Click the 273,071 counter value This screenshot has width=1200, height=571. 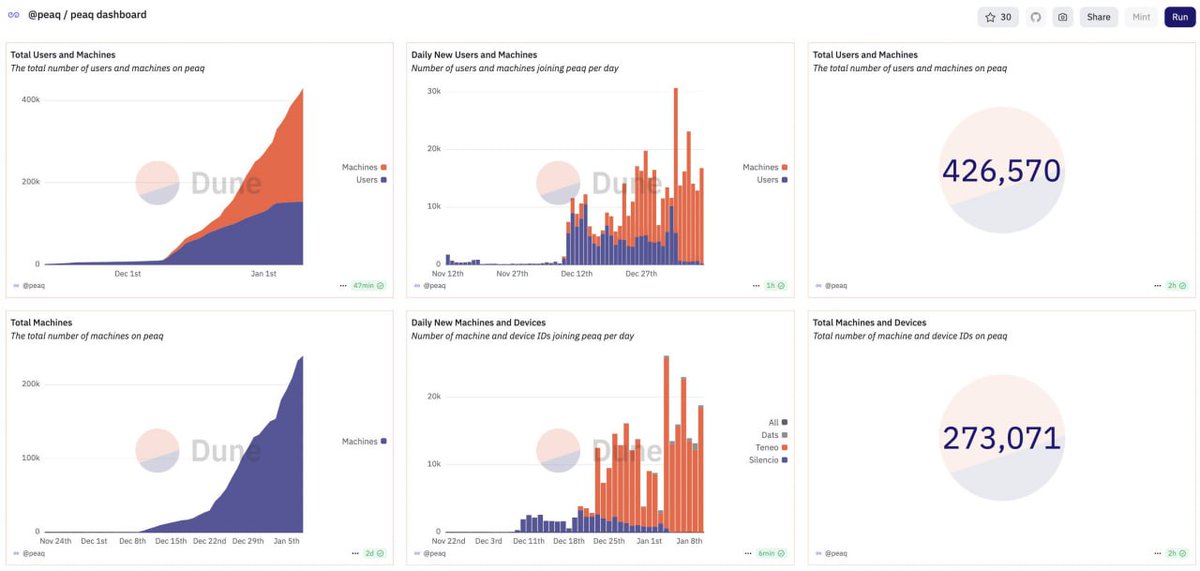[1001, 437]
